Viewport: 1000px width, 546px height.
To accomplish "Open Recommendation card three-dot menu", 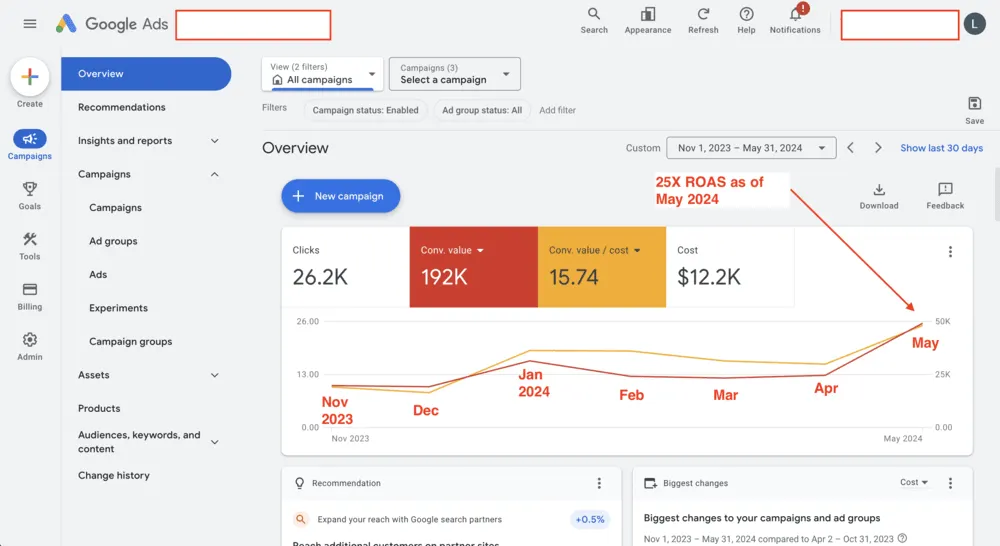I will (x=599, y=483).
